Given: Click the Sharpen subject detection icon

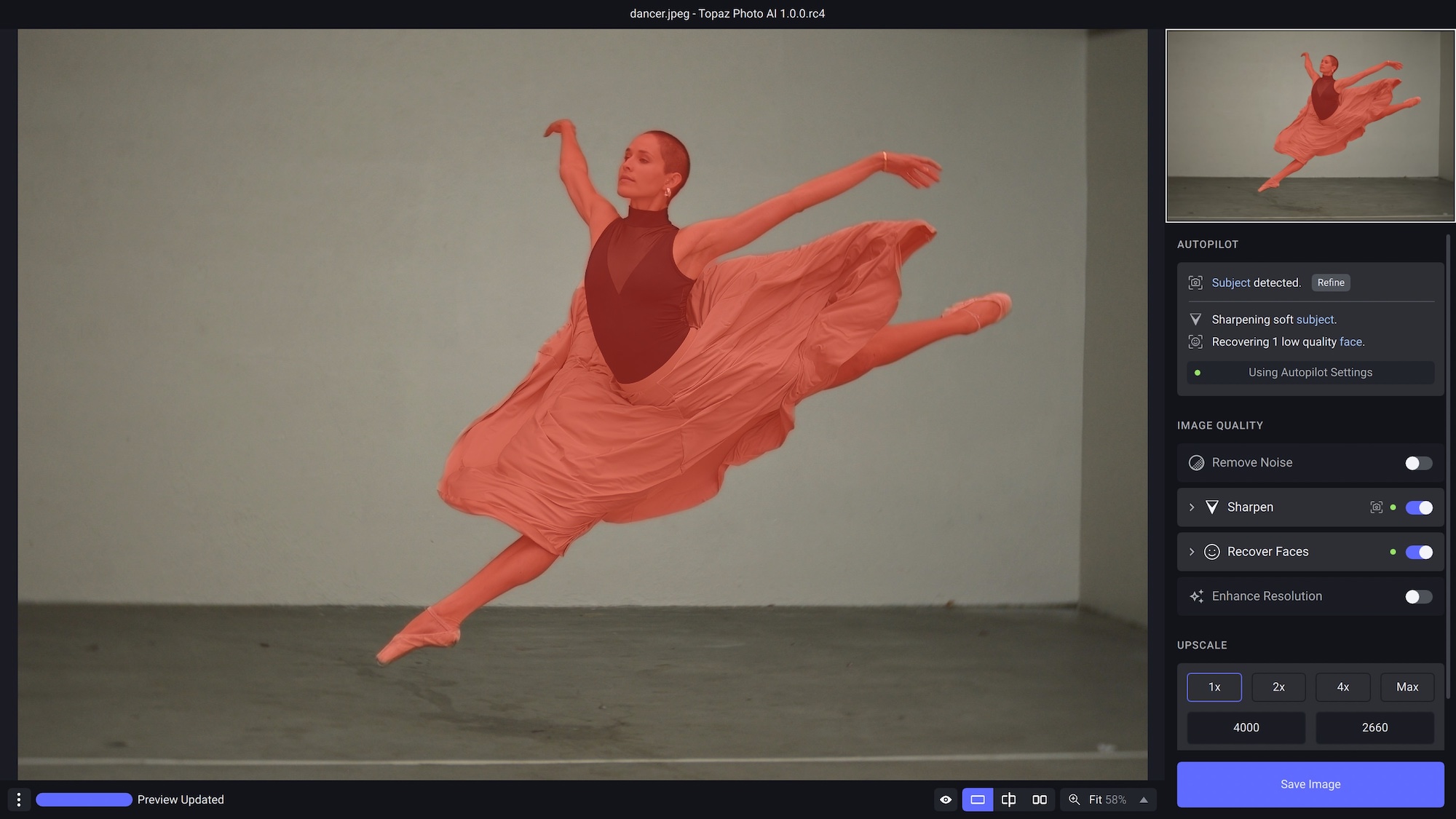Looking at the screenshot, I should coord(1376,507).
